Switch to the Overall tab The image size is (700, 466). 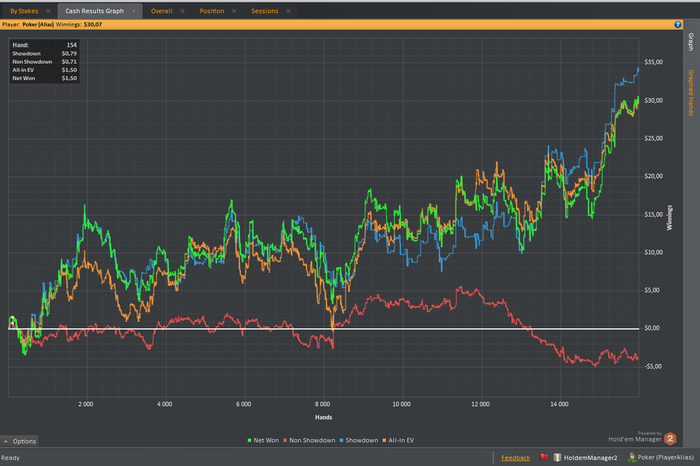coord(162,10)
